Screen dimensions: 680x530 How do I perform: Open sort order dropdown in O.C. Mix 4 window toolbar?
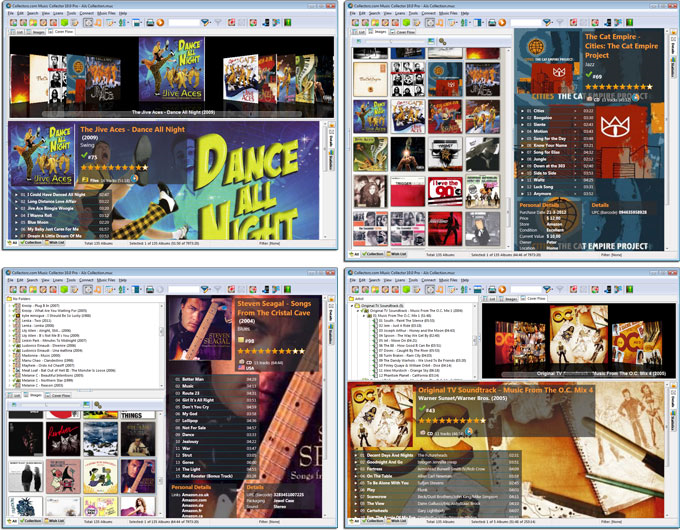(465, 289)
